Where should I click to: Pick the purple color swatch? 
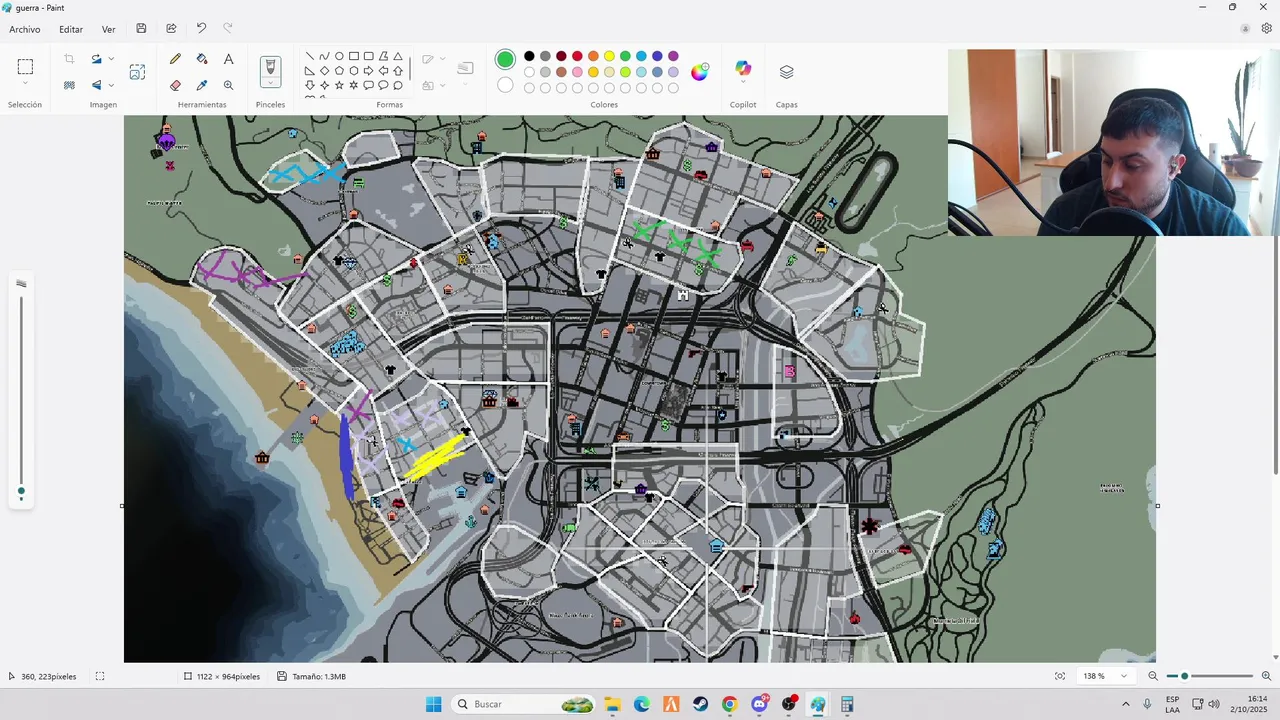[673, 56]
